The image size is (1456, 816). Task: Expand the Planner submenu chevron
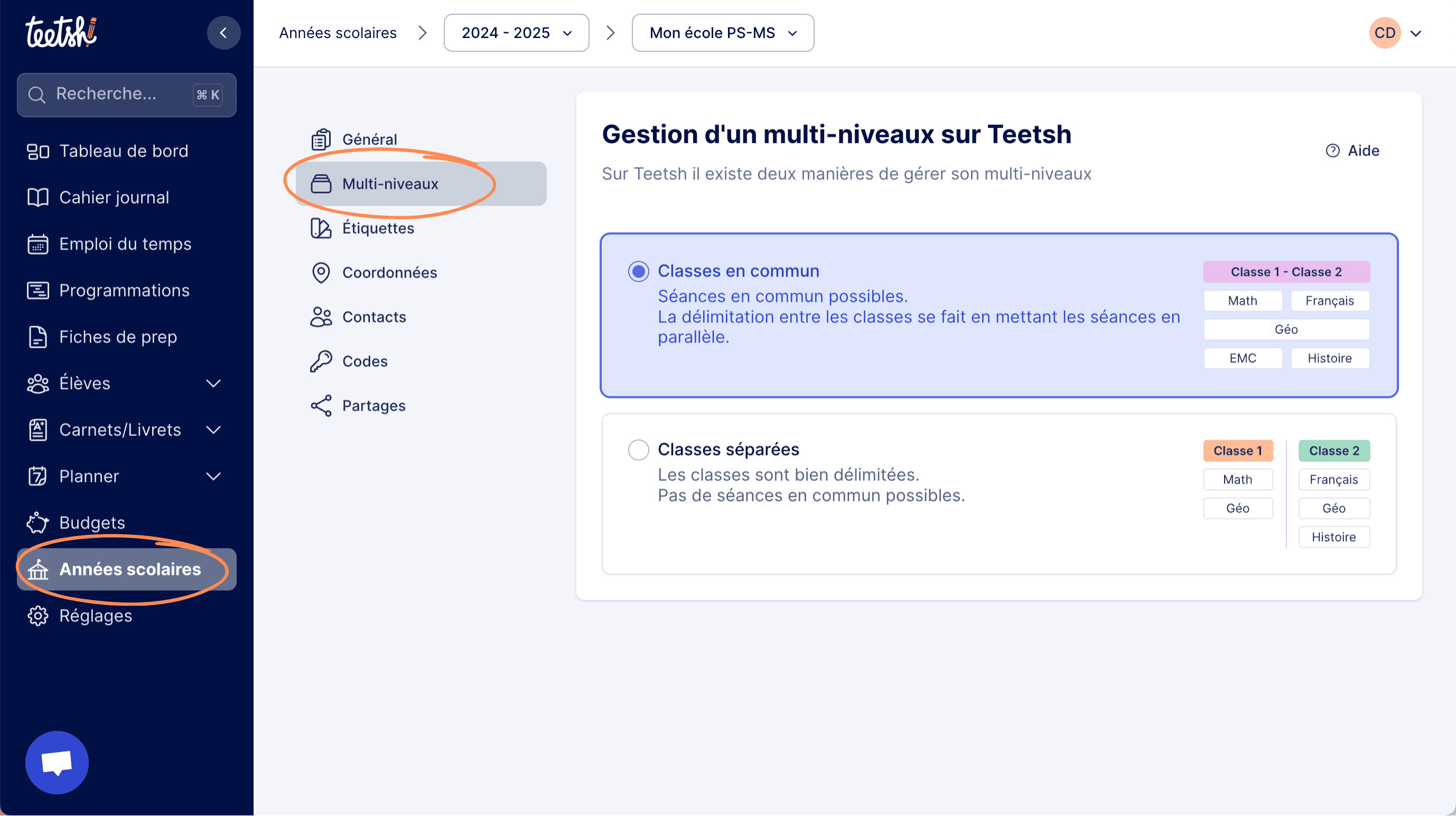click(213, 476)
